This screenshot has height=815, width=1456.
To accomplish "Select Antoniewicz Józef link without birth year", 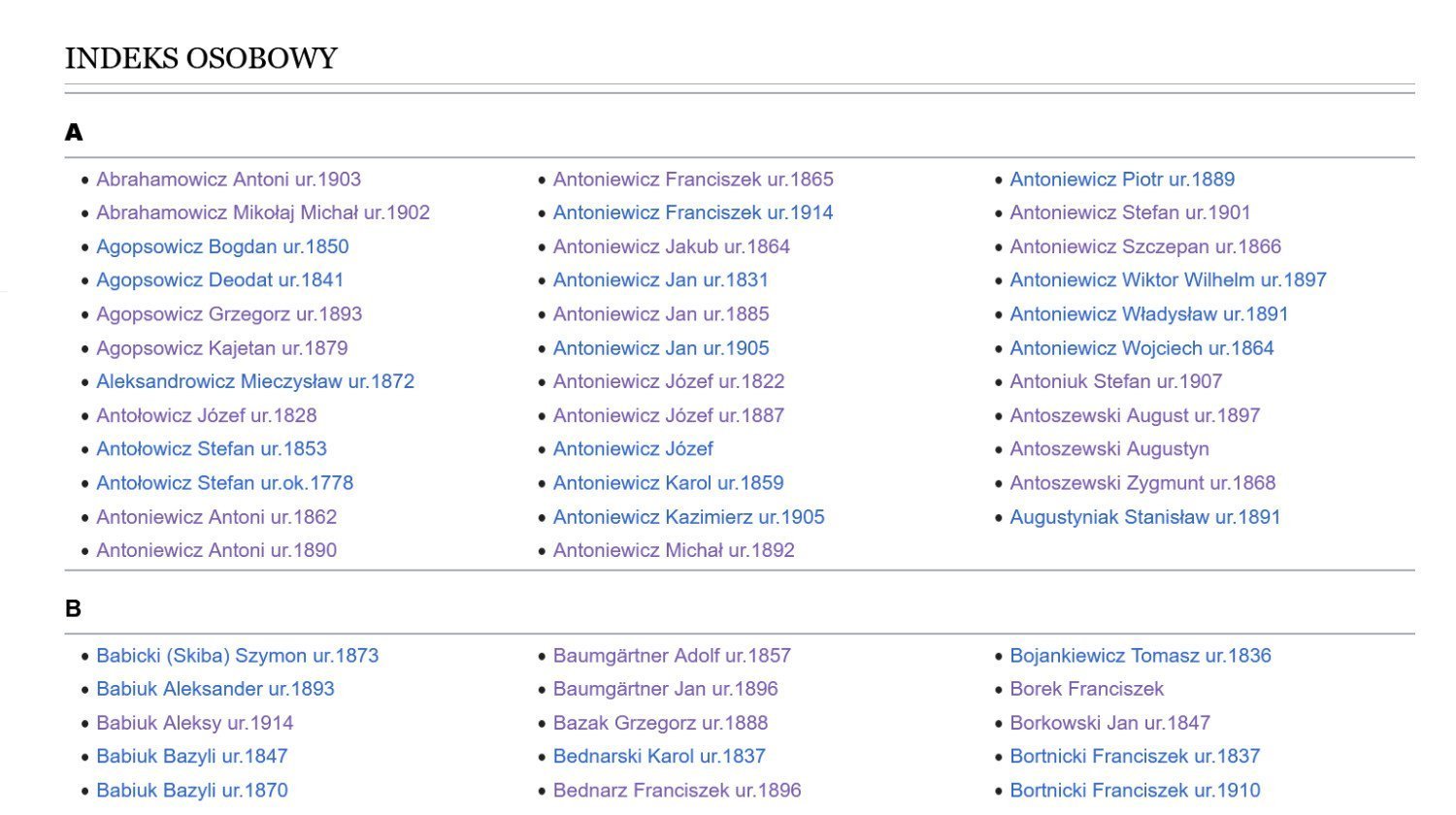I will pos(633,449).
